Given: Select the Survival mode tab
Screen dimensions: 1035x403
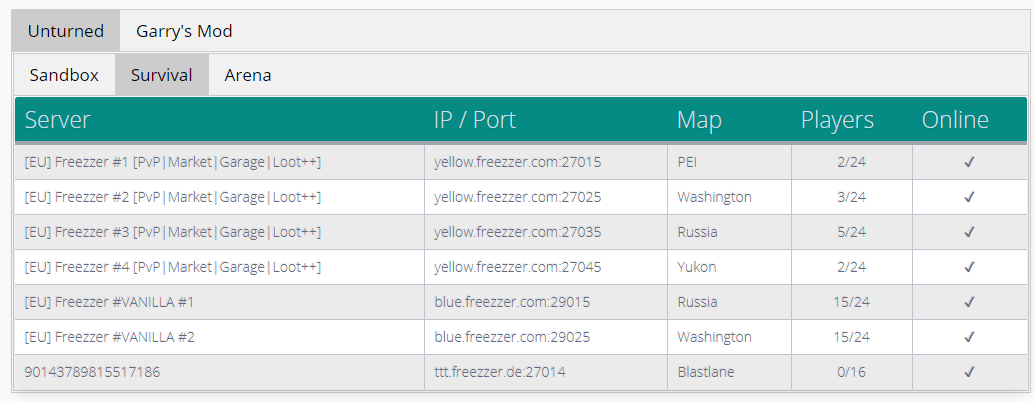Looking at the screenshot, I should click(x=161, y=75).
